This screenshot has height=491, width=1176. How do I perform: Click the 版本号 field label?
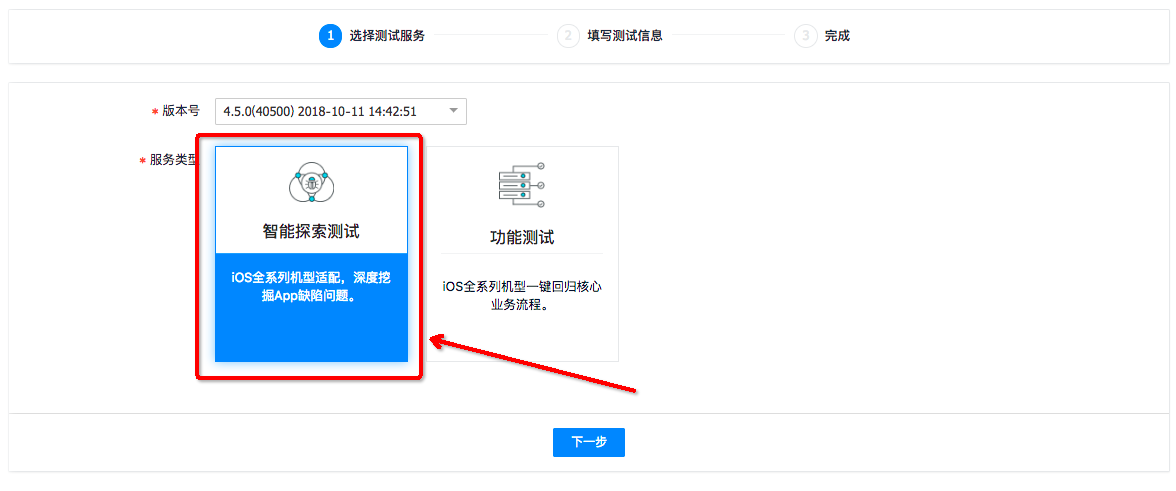182,111
